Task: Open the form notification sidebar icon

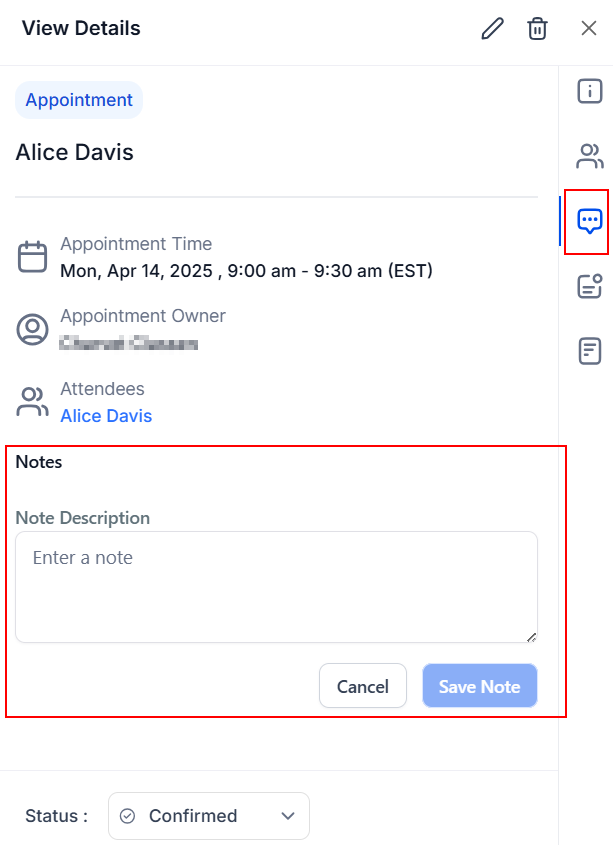Action: pos(590,286)
